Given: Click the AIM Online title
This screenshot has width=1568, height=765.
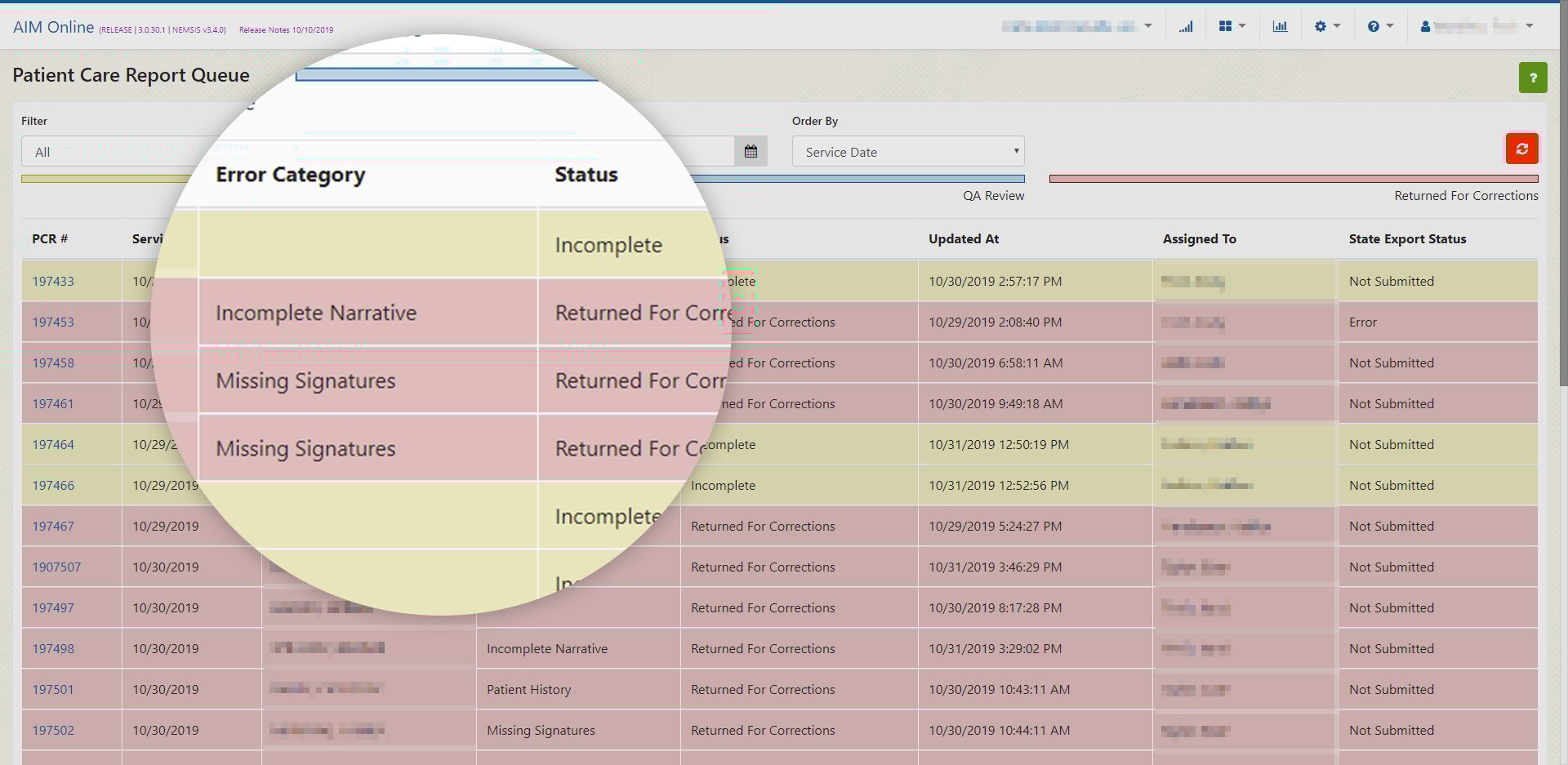Looking at the screenshot, I should coord(52,26).
